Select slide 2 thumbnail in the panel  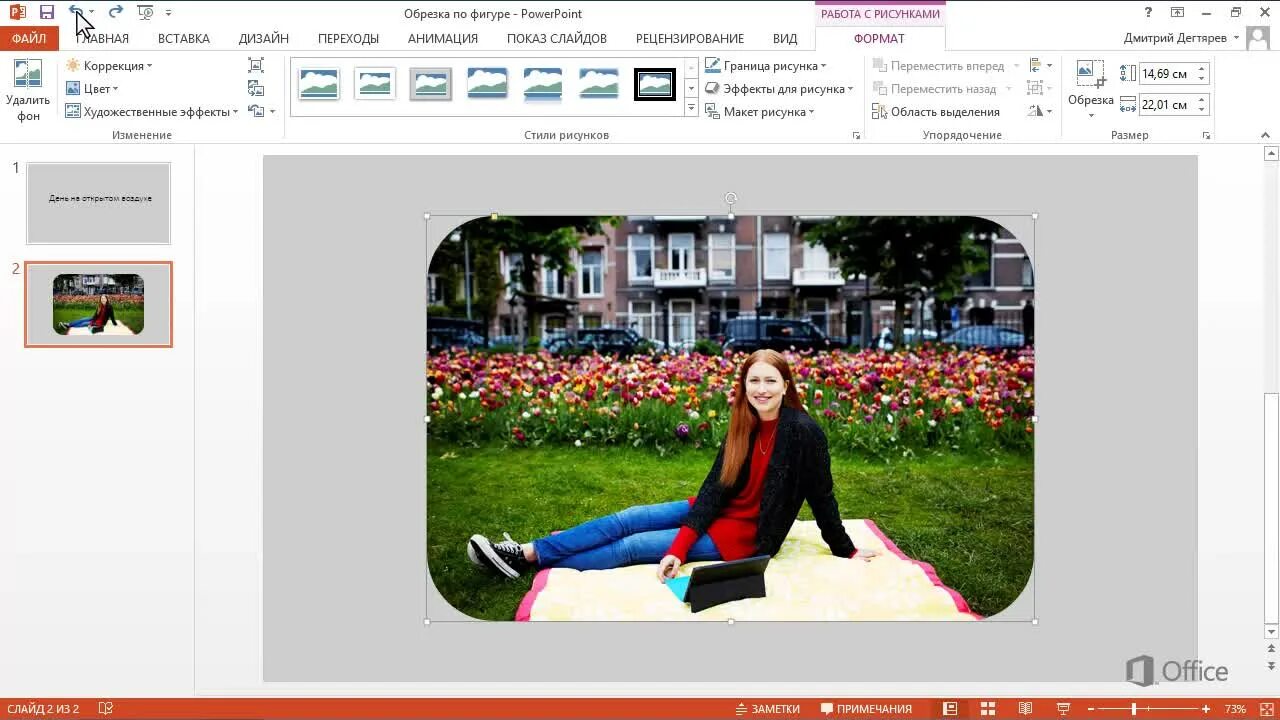coord(99,304)
